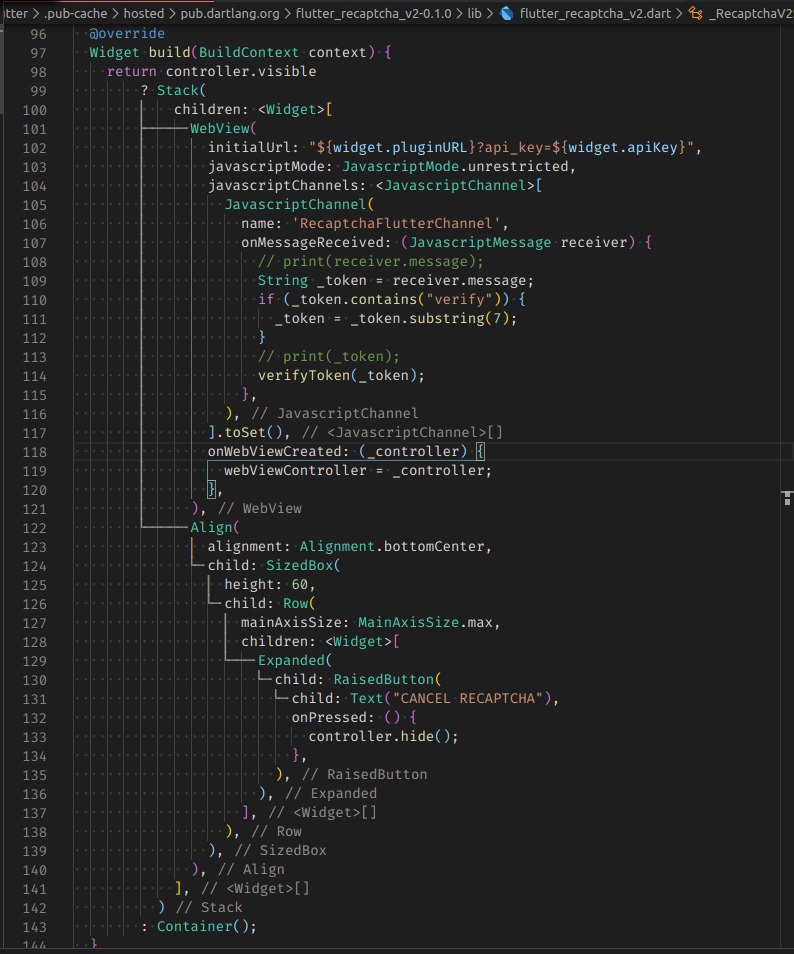Click 'SizedBox(' constructor on line 124

(303, 565)
